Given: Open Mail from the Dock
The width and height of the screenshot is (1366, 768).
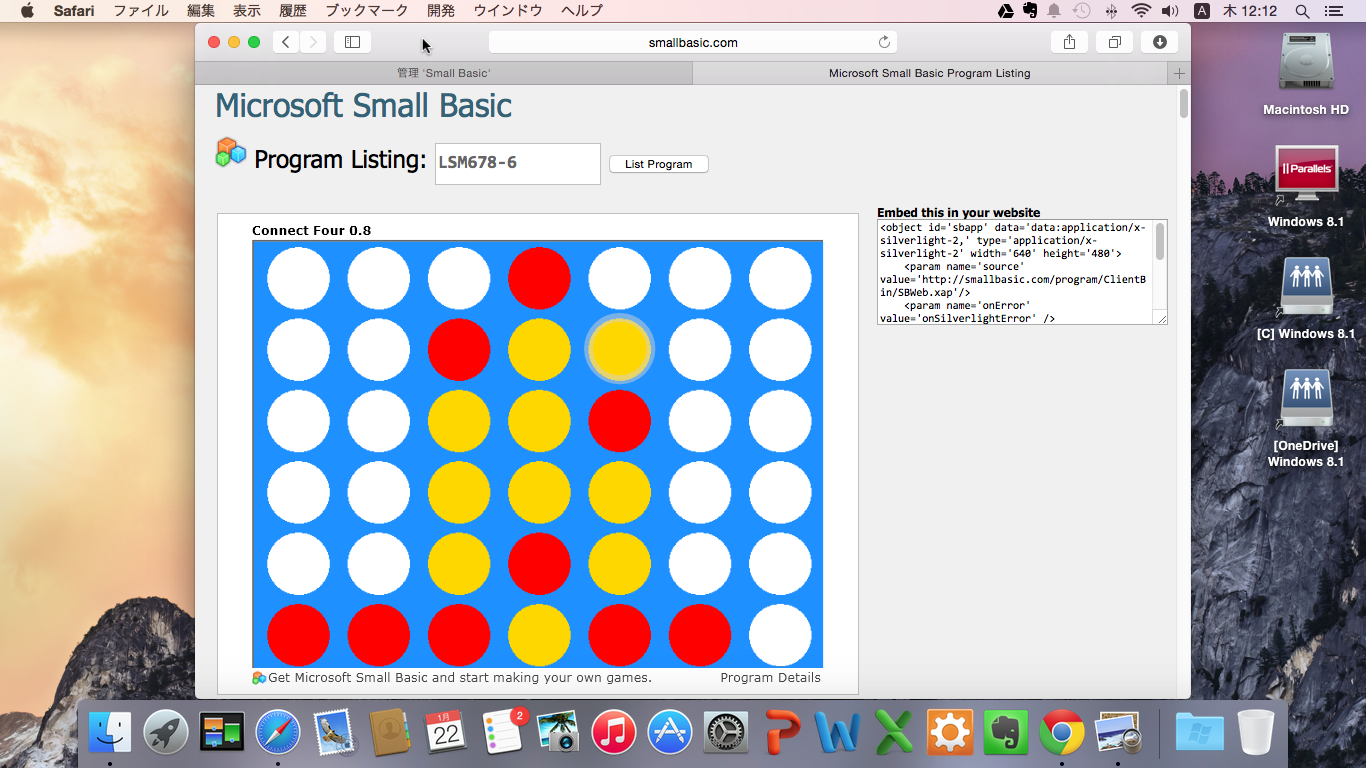Looking at the screenshot, I should point(334,733).
